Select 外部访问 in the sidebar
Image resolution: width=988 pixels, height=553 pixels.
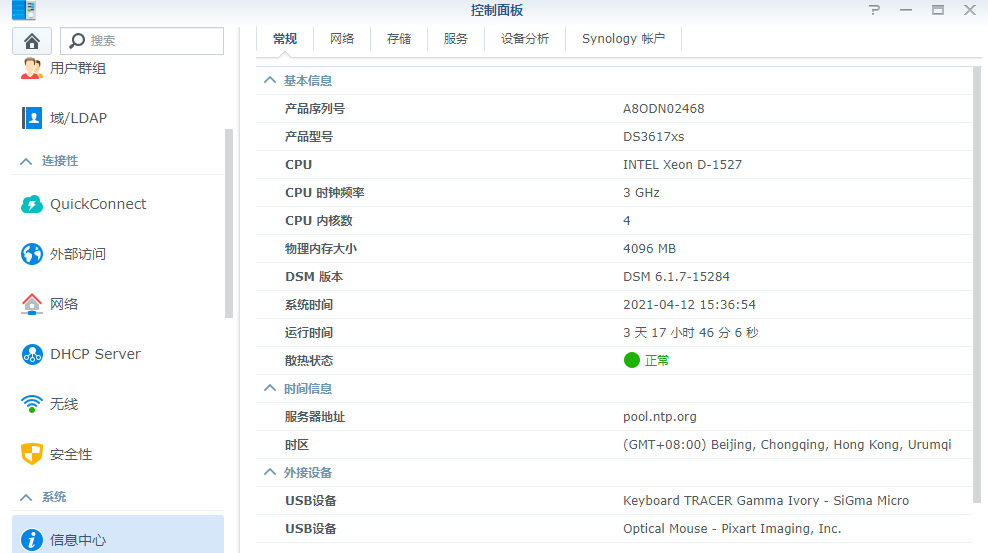pos(78,254)
